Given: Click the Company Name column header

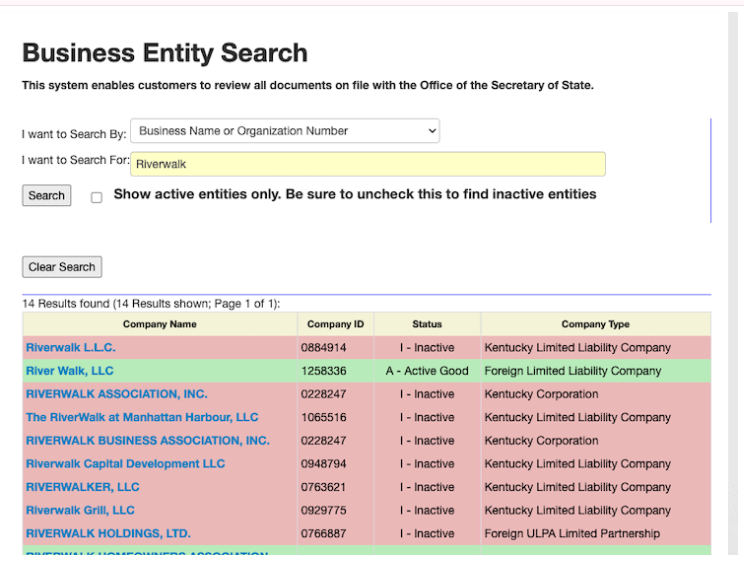Looking at the screenshot, I should (x=160, y=324).
